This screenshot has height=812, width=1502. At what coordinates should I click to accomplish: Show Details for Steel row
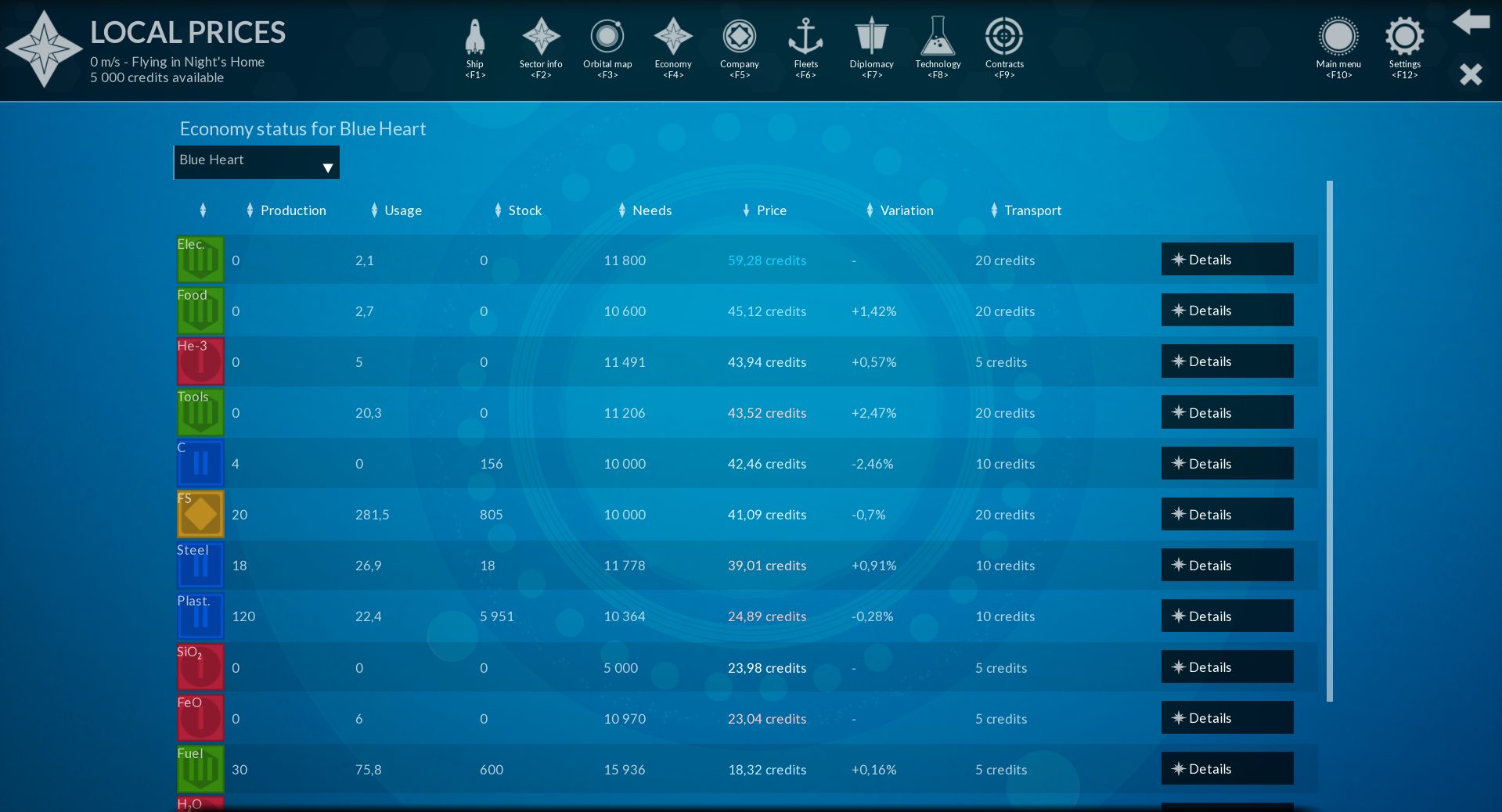[x=1227, y=565]
